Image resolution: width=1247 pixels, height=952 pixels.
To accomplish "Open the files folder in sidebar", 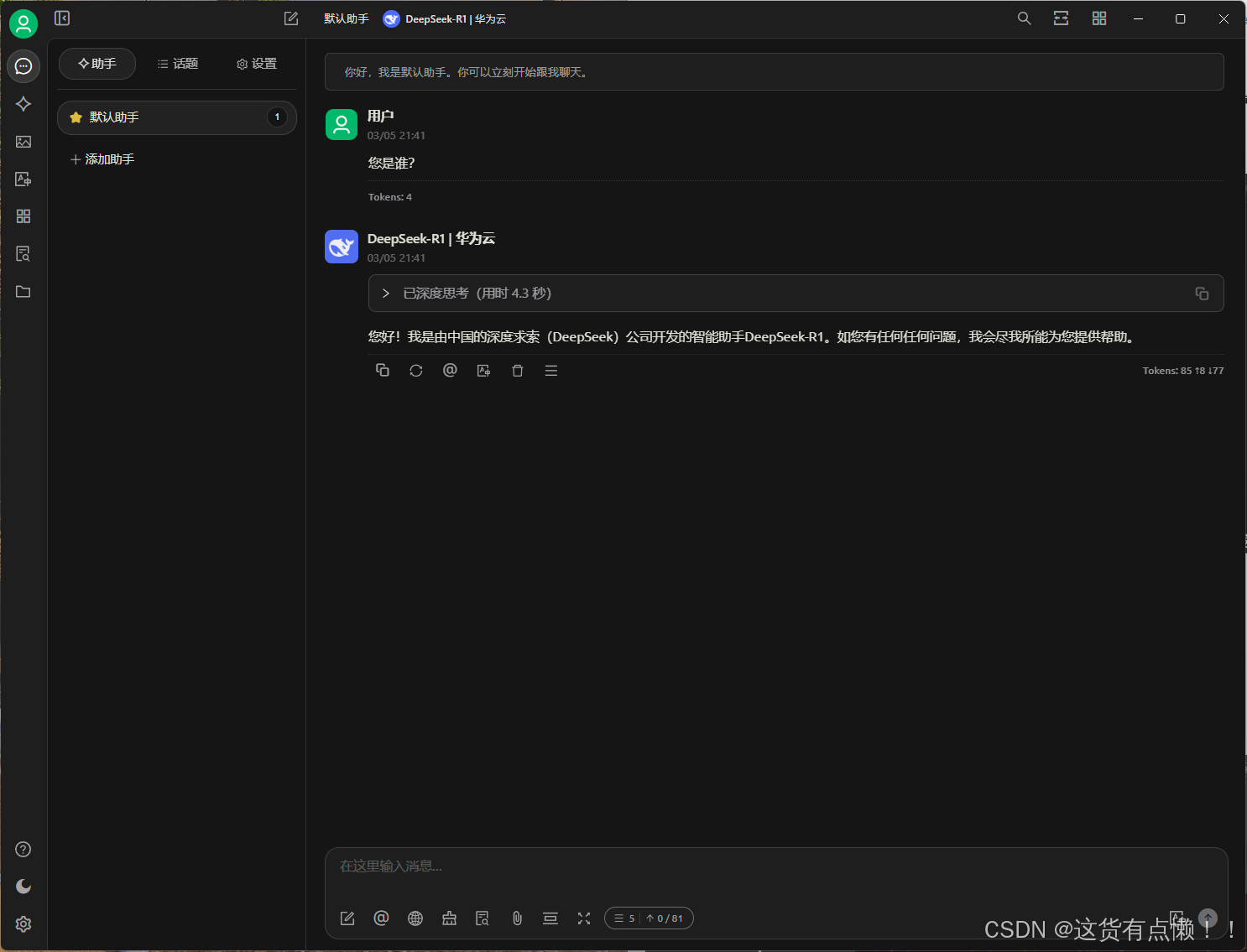I will pyautogui.click(x=23, y=292).
